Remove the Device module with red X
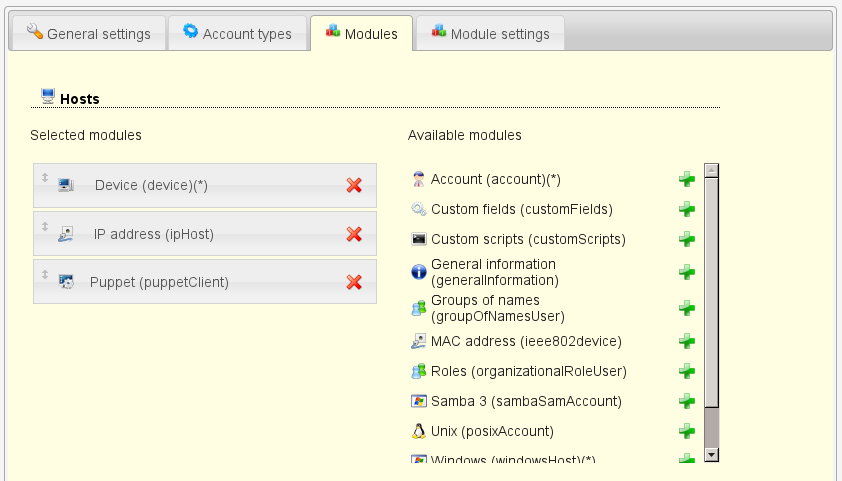Viewport: 842px width, 481px height. (354, 185)
